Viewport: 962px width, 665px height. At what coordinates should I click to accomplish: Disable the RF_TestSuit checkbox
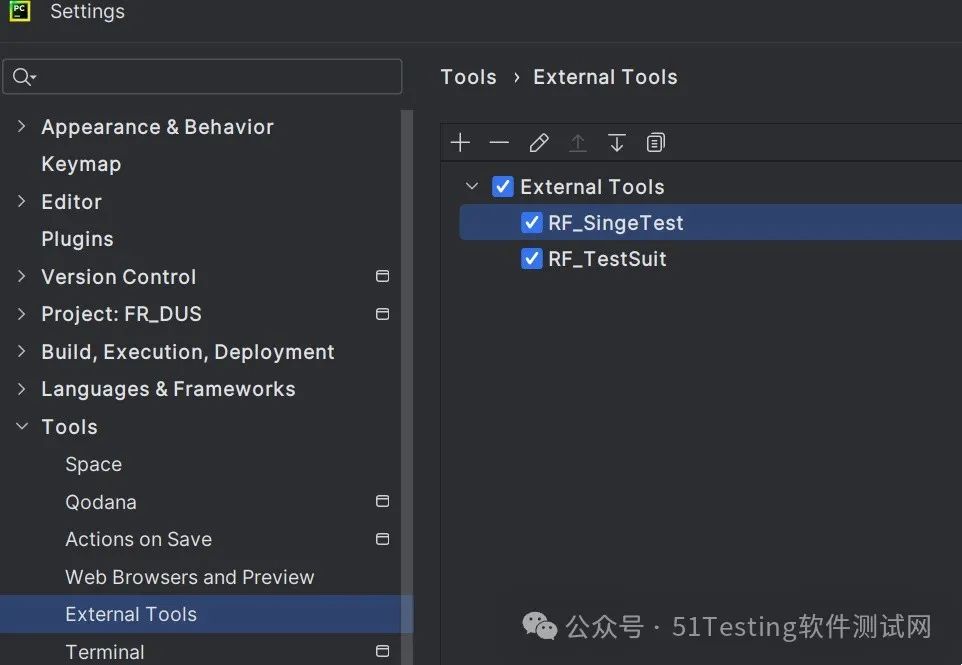[532, 259]
